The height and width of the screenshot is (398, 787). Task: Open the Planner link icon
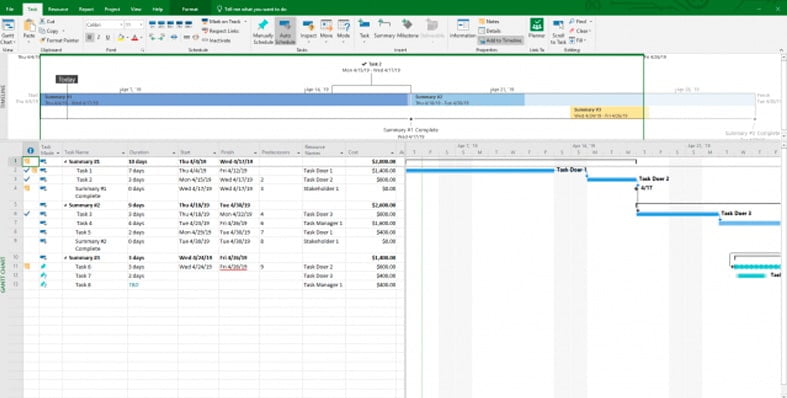coord(536,29)
